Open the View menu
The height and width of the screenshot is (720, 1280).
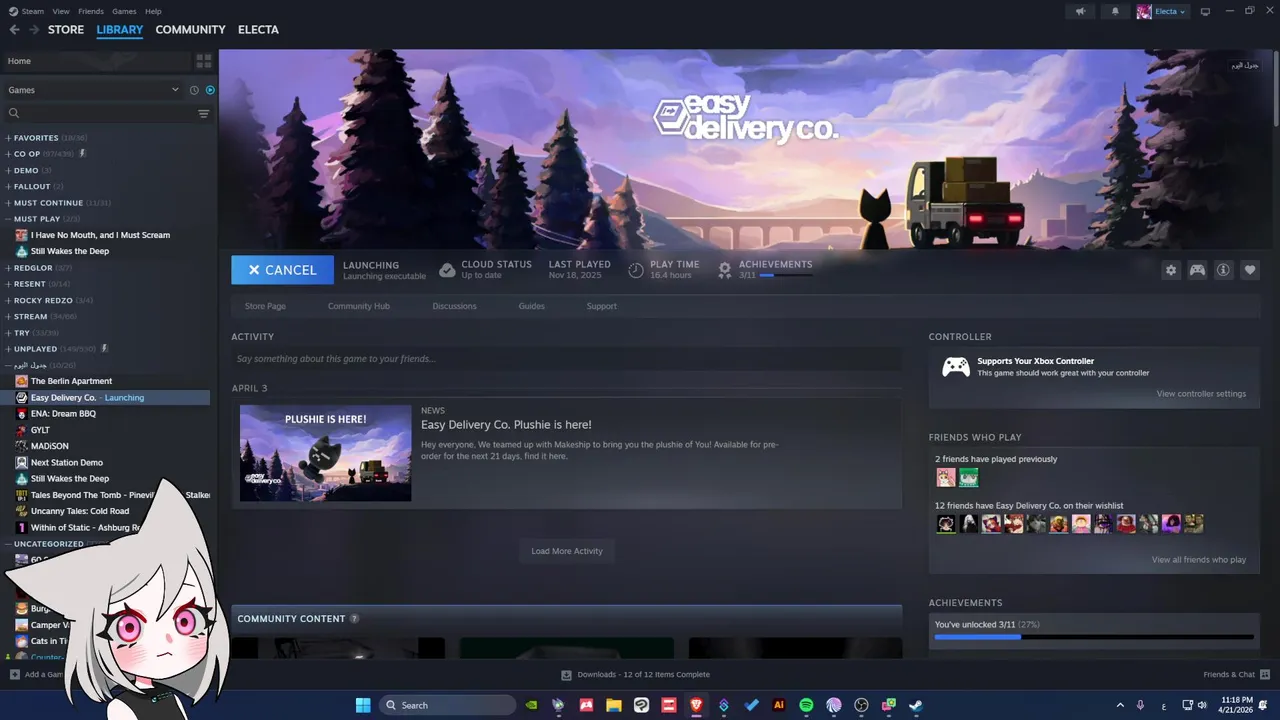tap(61, 11)
